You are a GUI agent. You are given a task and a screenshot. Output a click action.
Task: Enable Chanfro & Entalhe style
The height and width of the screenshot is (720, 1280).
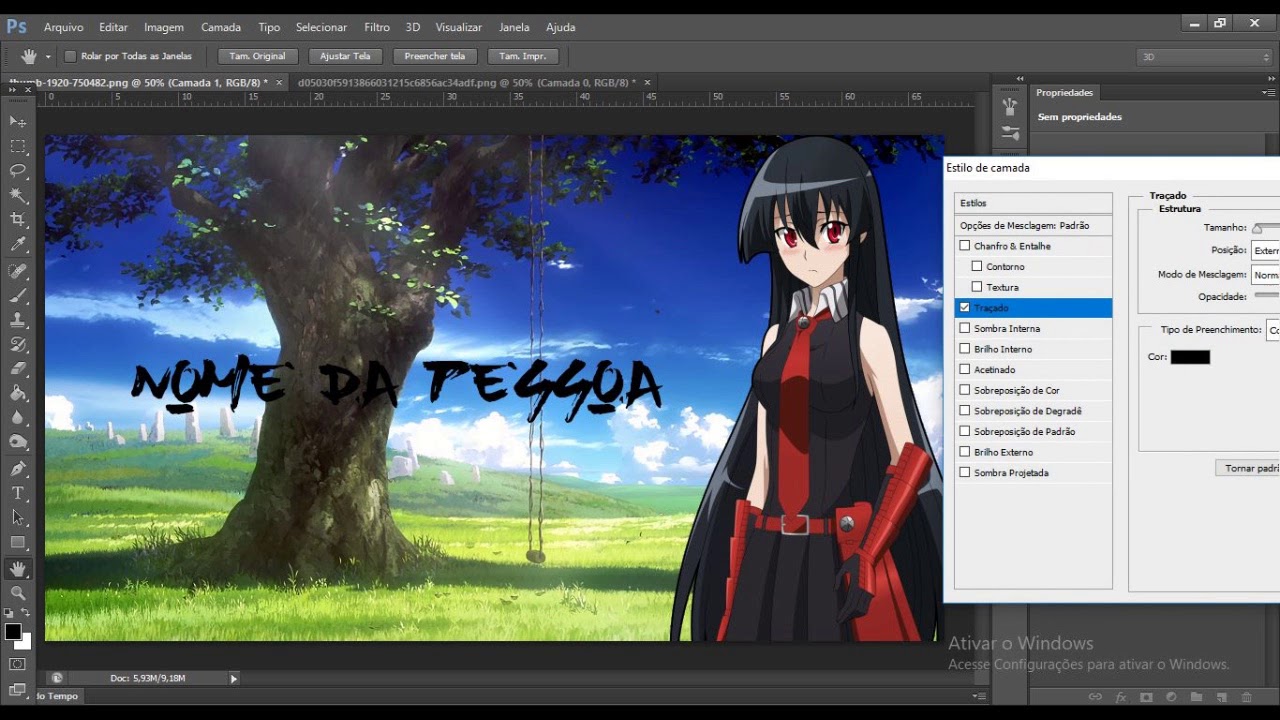point(965,246)
